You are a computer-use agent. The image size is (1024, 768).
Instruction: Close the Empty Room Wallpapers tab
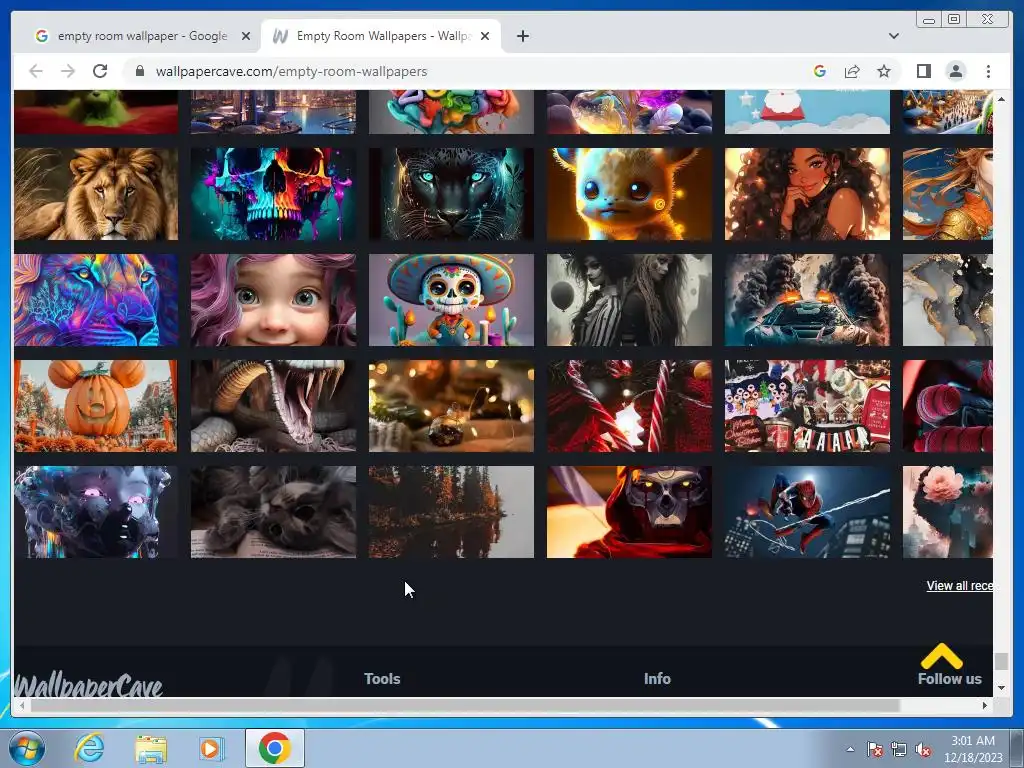tap(485, 36)
